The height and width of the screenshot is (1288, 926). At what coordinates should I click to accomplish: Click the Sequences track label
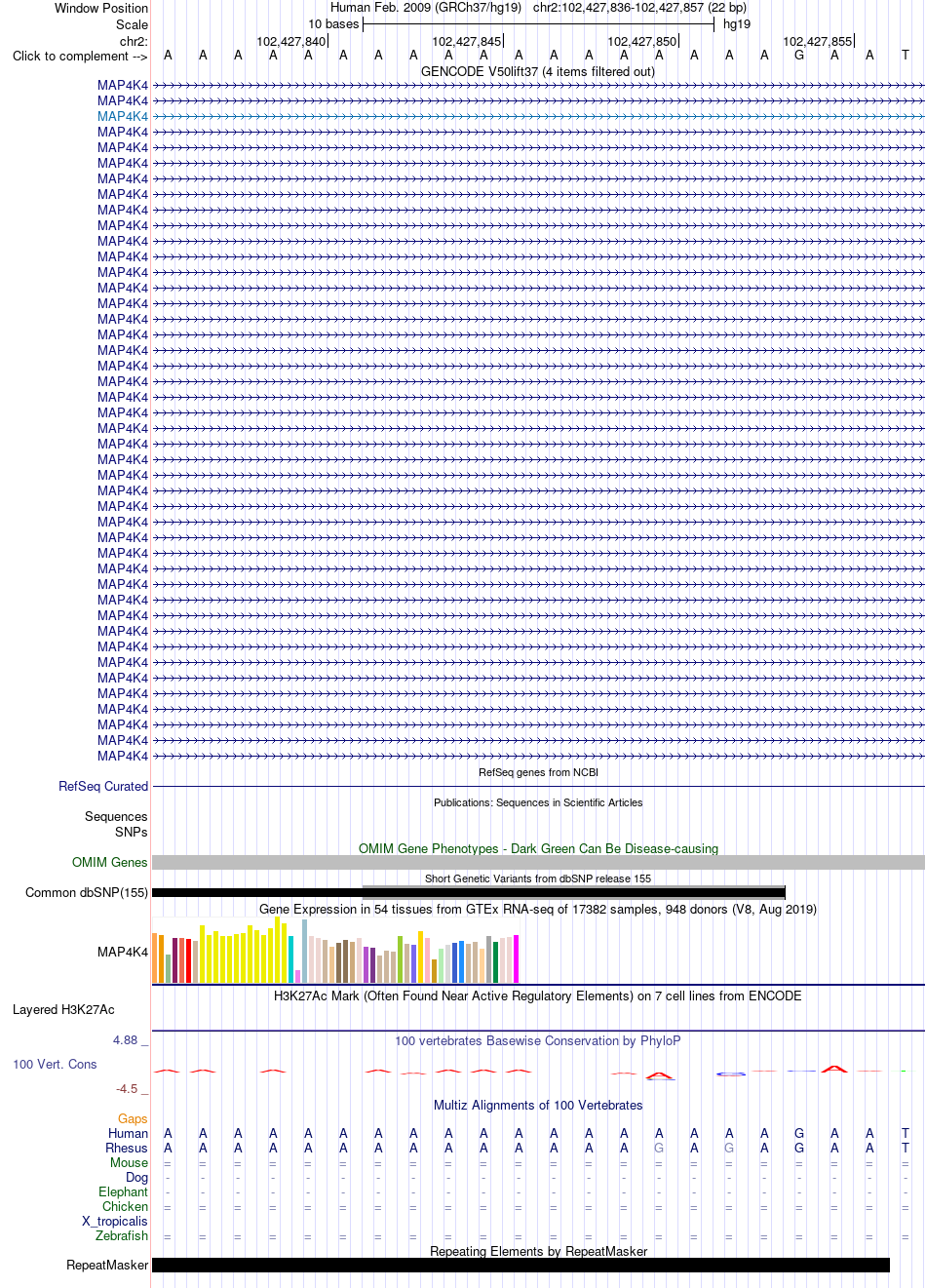coord(116,816)
